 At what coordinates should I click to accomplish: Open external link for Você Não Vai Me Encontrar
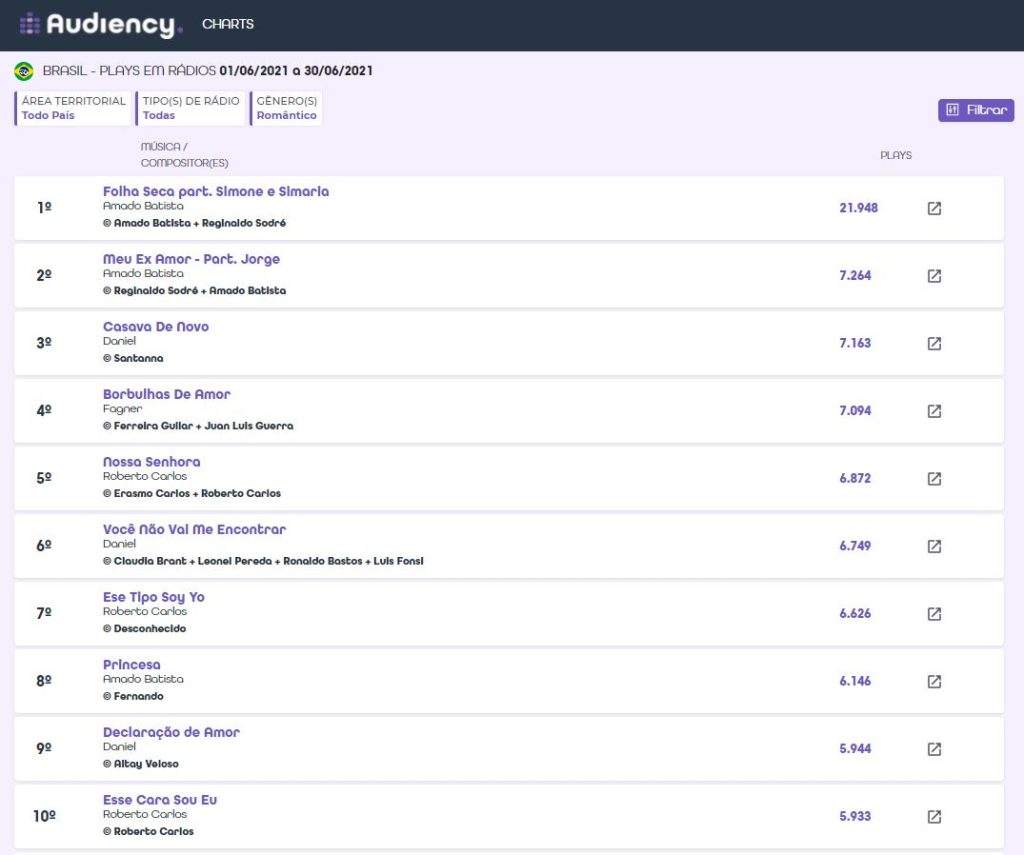(x=934, y=546)
